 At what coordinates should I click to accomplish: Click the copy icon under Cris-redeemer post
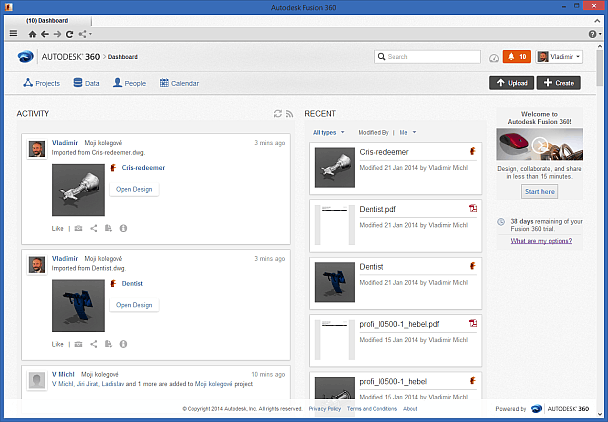pos(108,228)
